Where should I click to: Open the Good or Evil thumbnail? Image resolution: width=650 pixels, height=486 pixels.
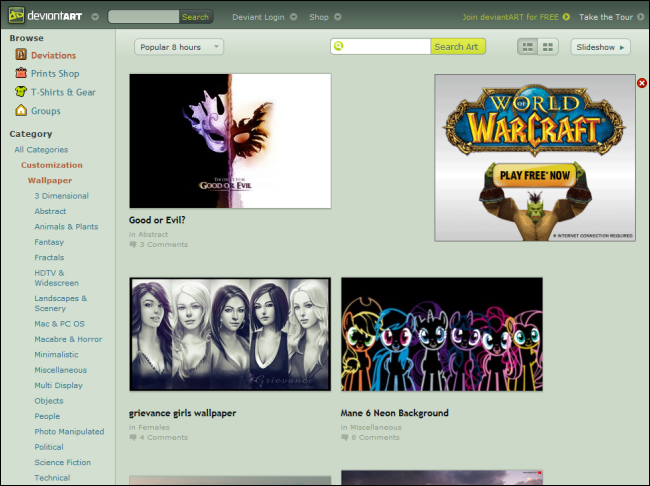pos(230,141)
